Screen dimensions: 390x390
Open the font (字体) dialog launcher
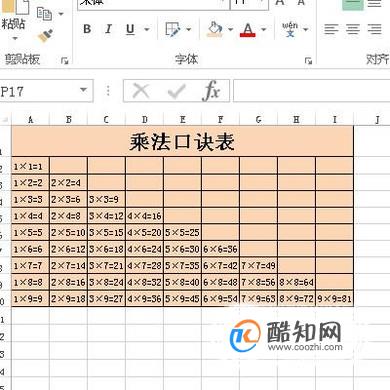tap(308, 61)
